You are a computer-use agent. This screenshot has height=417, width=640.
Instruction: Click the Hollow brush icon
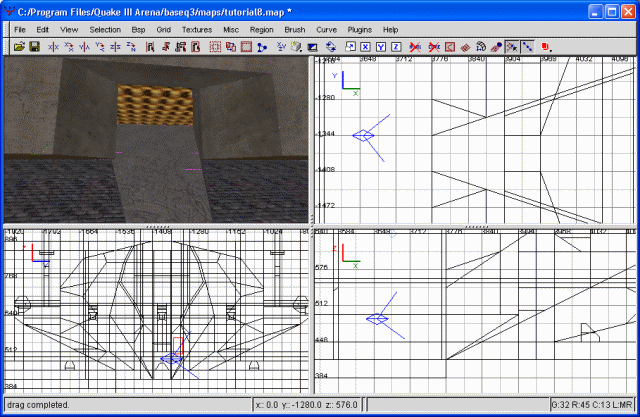pos(246,47)
